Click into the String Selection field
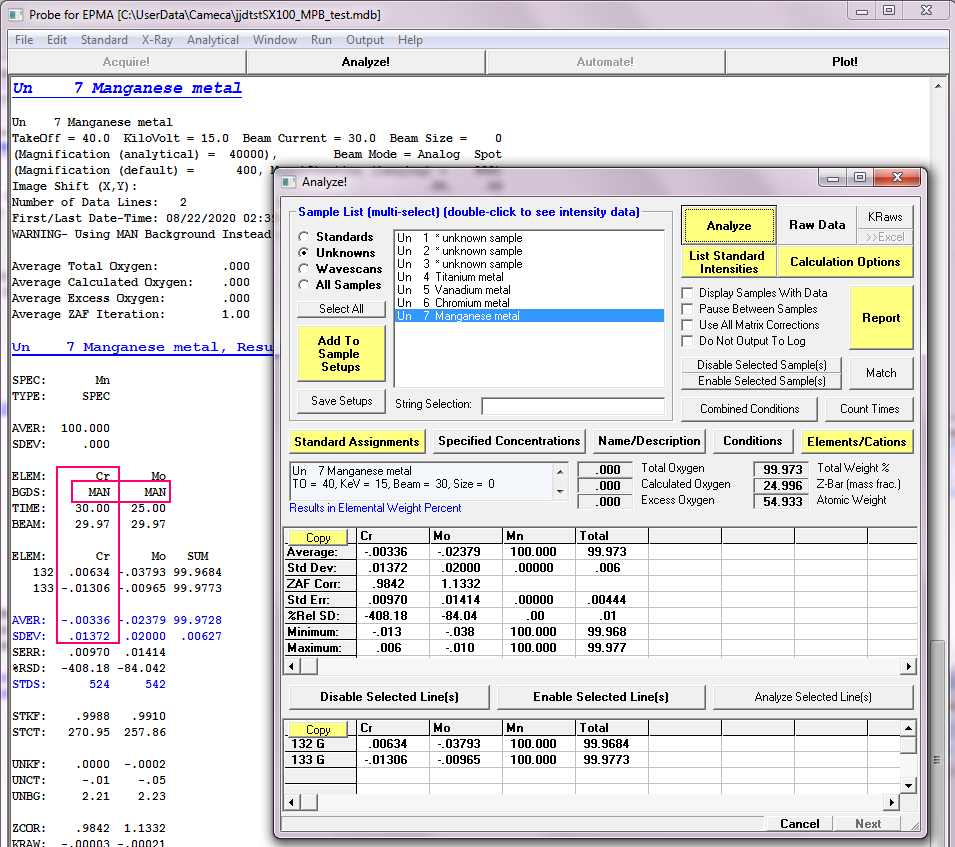 click(x=572, y=405)
